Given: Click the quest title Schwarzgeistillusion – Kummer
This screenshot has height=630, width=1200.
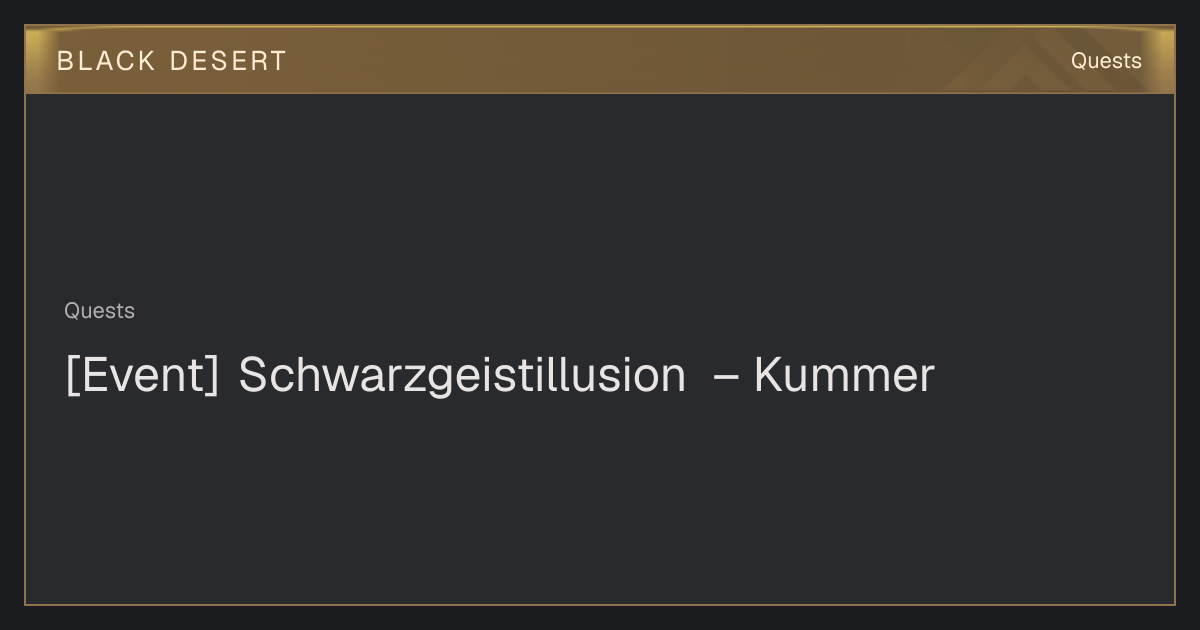Looking at the screenshot, I should coord(499,376).
